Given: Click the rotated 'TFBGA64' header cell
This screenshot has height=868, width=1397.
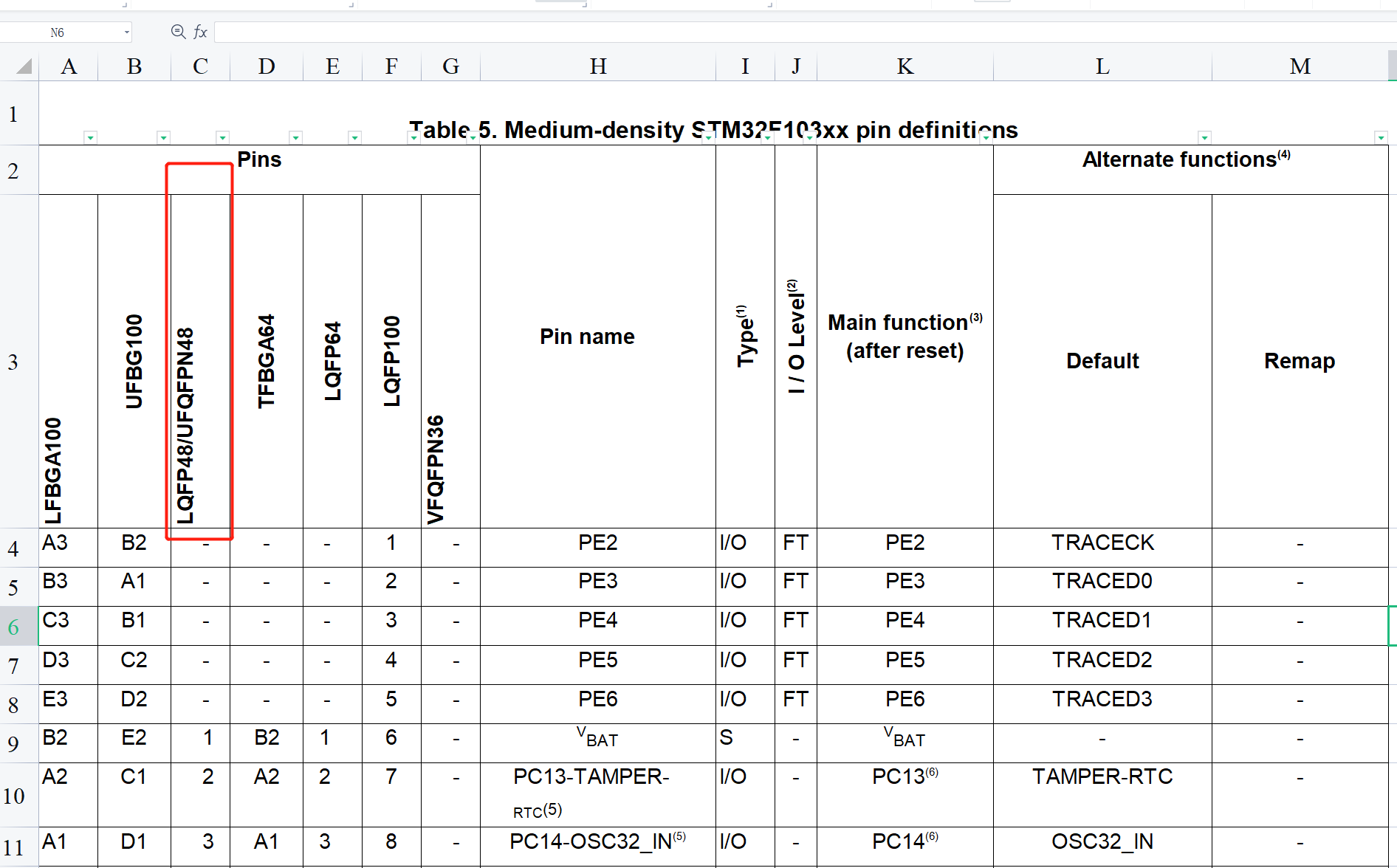Looking at the screenshot, I should (267, 362).
